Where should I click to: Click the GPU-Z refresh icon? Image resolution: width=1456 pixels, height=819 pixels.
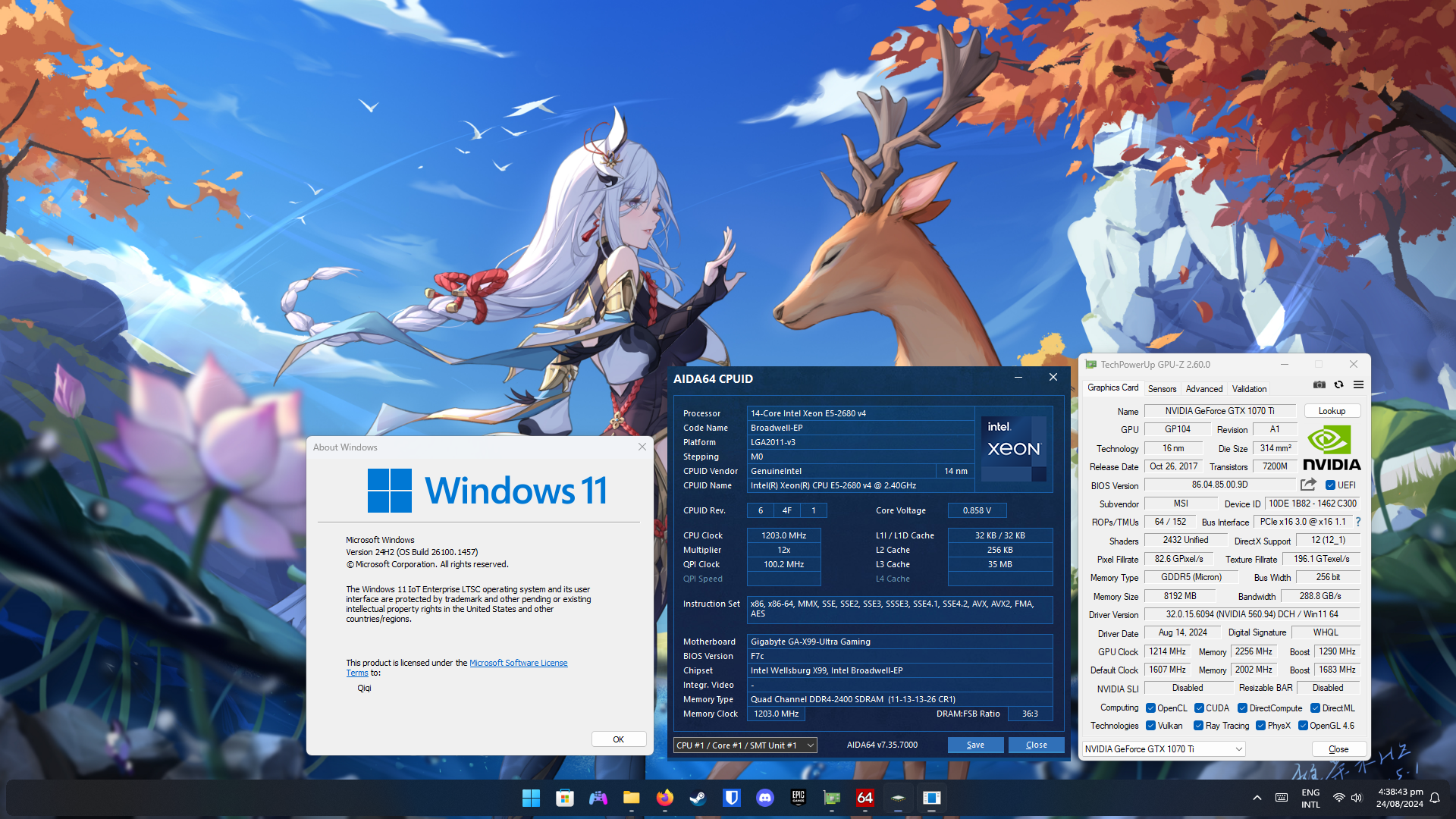click(x=1339, y=385)
